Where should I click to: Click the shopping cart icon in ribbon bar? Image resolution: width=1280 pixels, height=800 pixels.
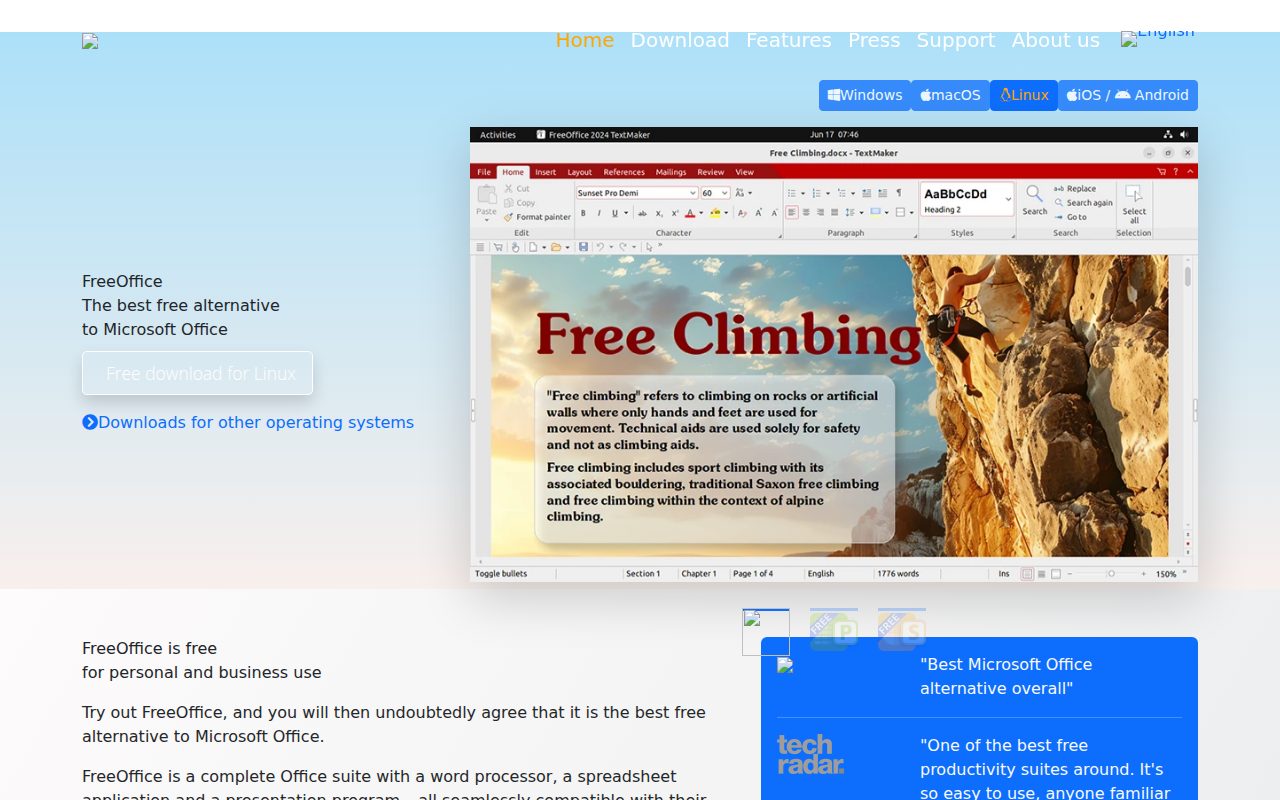[1161, 172]
